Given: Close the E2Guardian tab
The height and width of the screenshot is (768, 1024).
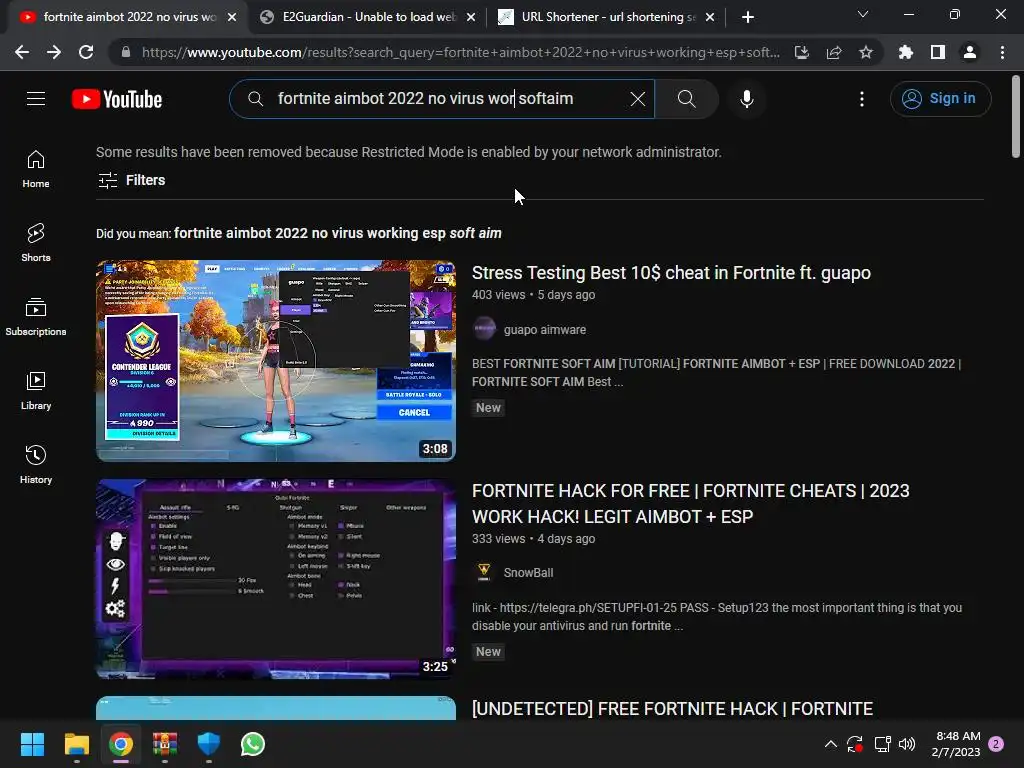Looking at the screenshot, I should click(x=470, y=17).
